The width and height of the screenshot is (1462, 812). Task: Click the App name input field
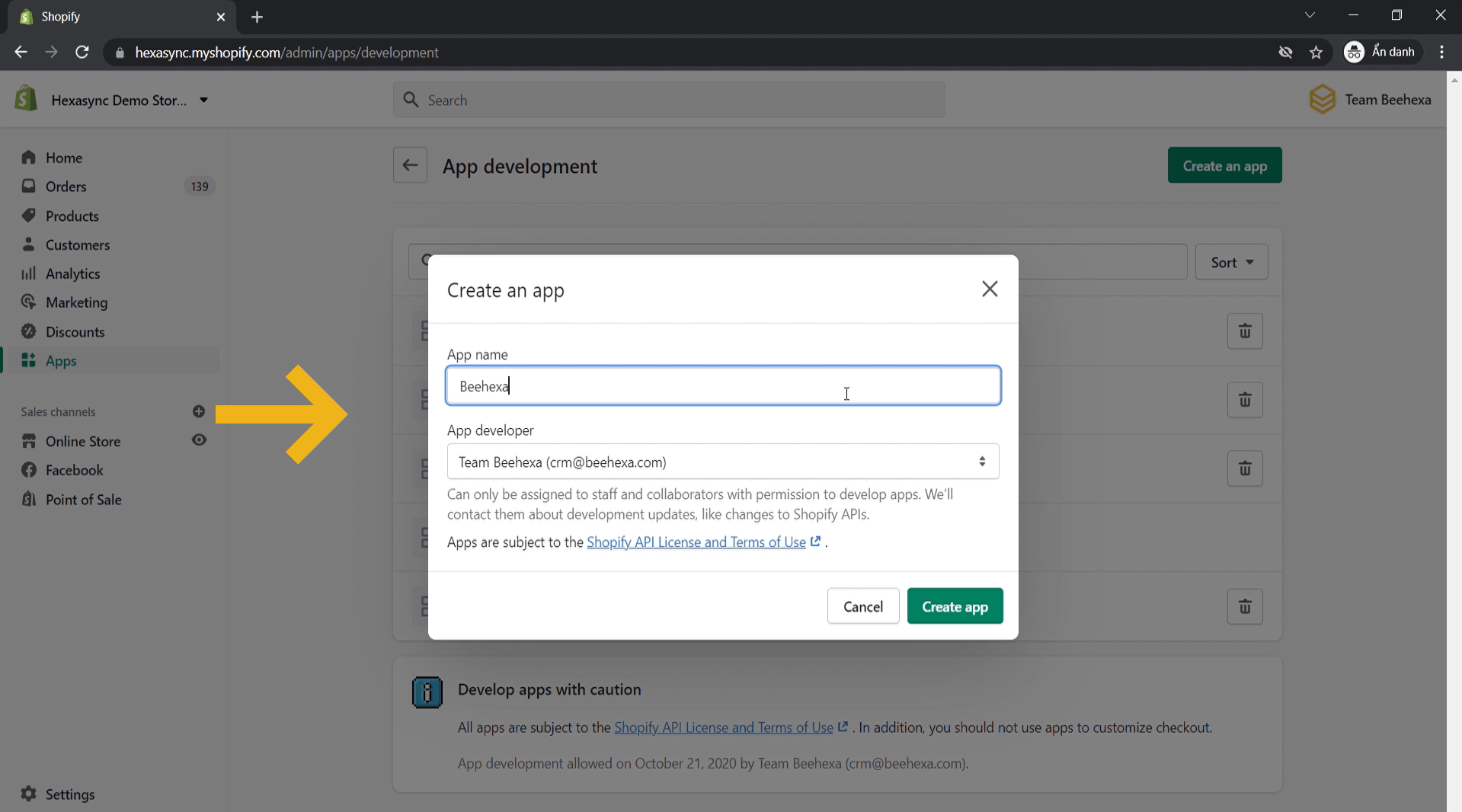(x=723, y=386)
